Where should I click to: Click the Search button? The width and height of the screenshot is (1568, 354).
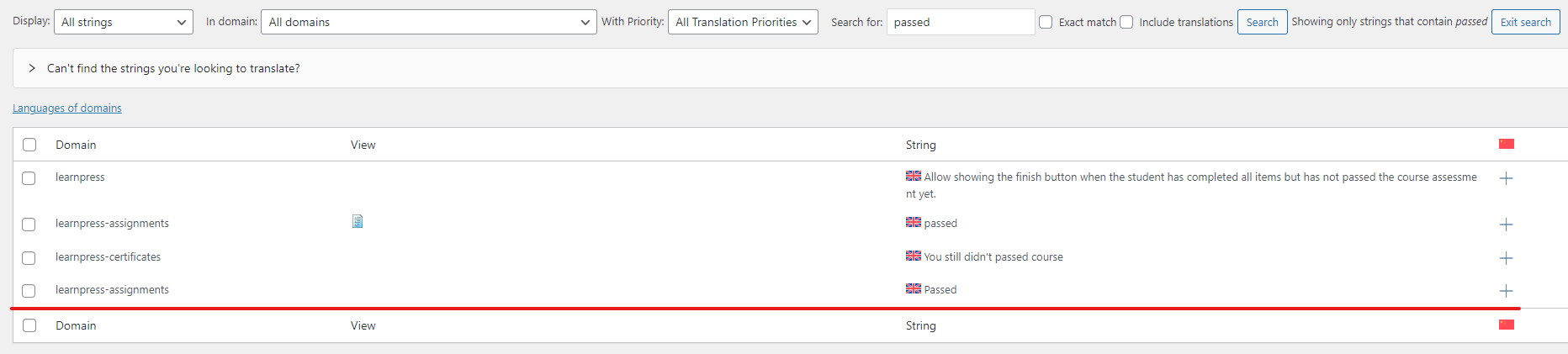tap(1262, 22)
